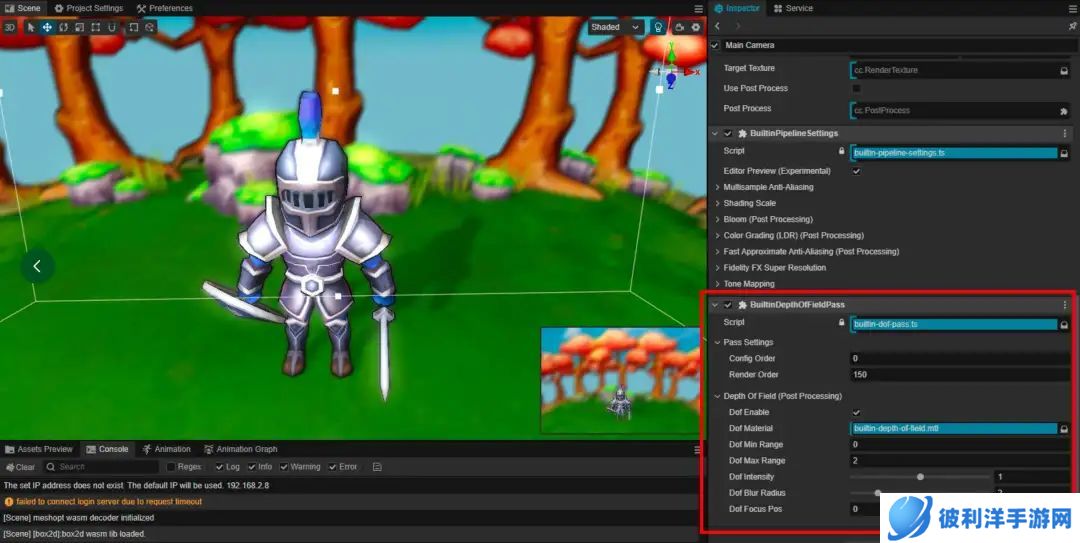Select the Move gizmo tool
This screenshot has width=1080, height=543.
click(47, 28)
